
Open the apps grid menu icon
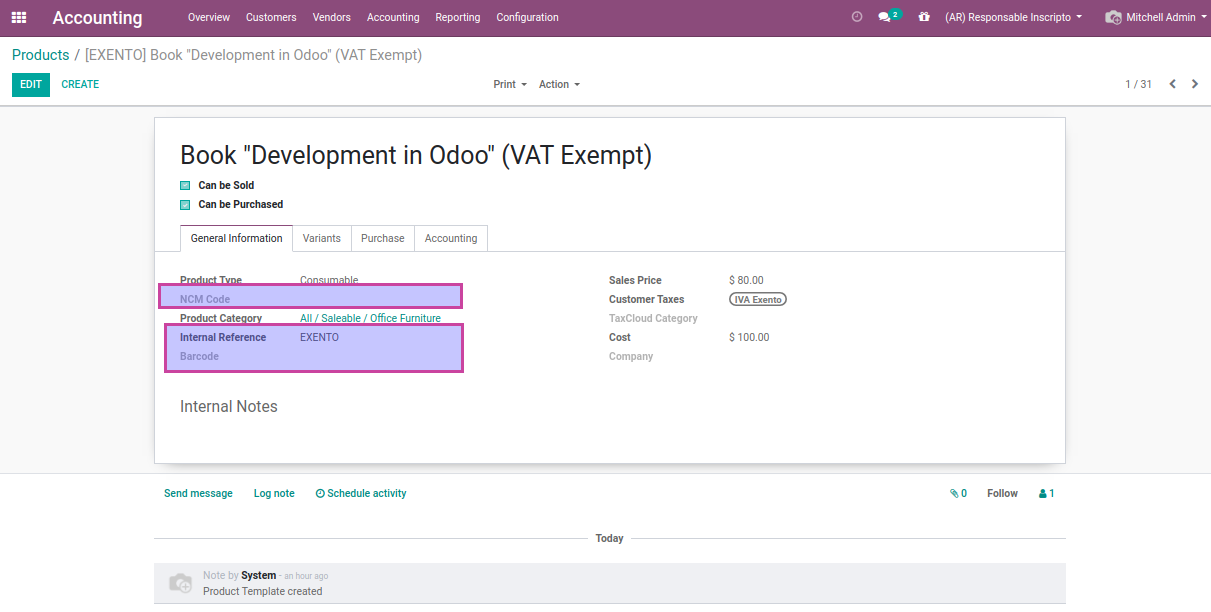pos(19,17)
